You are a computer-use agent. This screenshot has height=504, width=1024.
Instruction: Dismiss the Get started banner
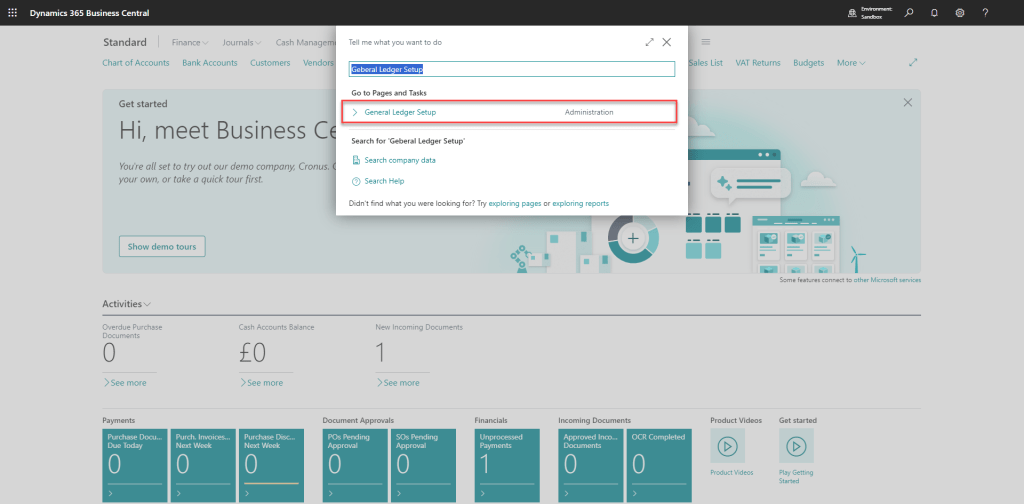point(907,103)
